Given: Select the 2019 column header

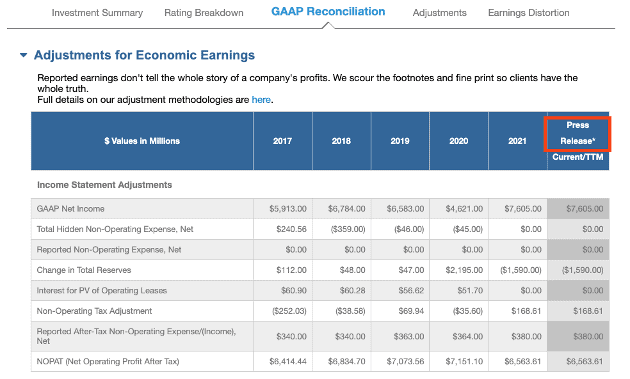Looking at the screenshot, I should [x=400, y=141].
